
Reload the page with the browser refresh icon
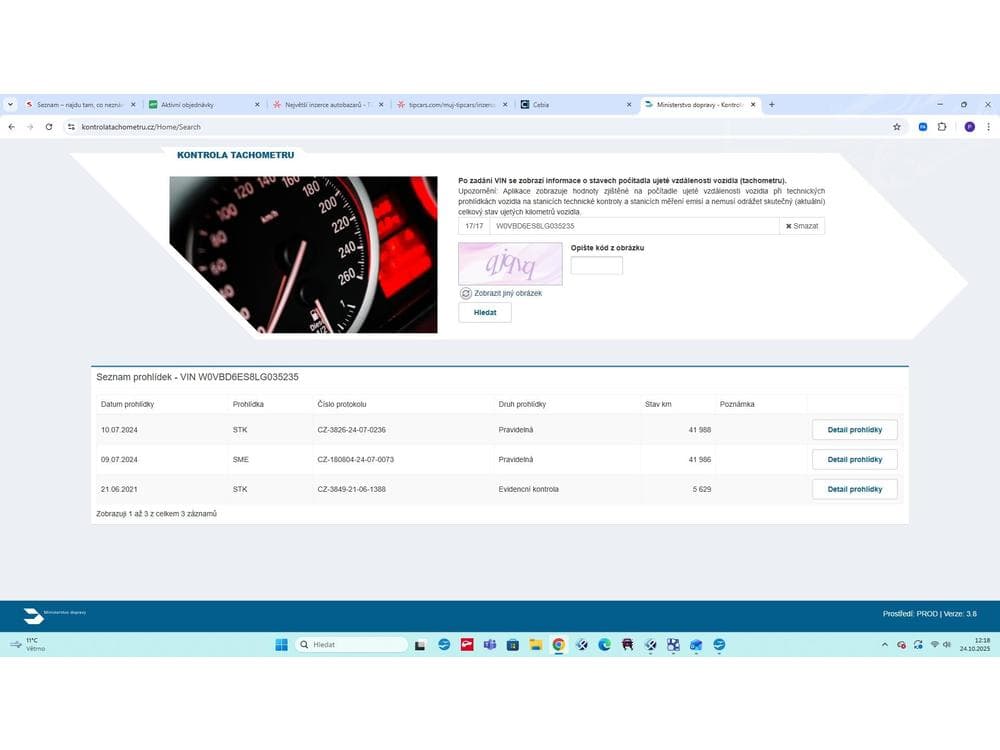[x=49, y=127]
